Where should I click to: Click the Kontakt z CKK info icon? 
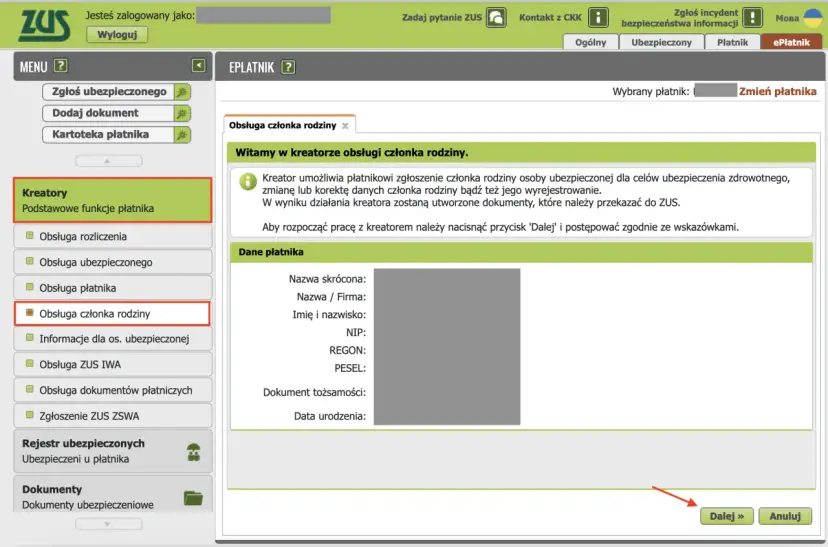598,18
